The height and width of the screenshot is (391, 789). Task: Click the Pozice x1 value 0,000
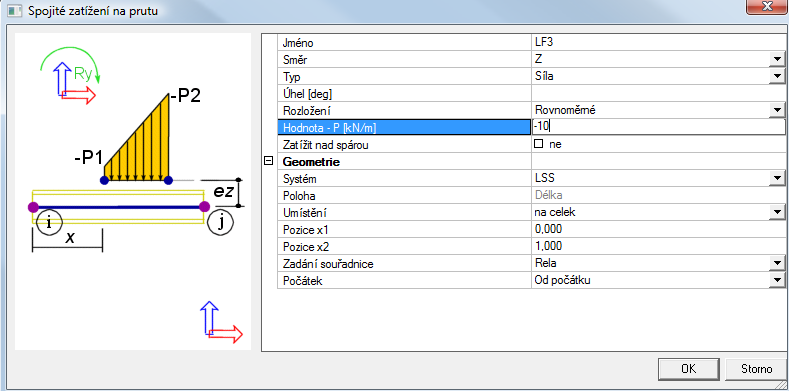coord(548,229)
